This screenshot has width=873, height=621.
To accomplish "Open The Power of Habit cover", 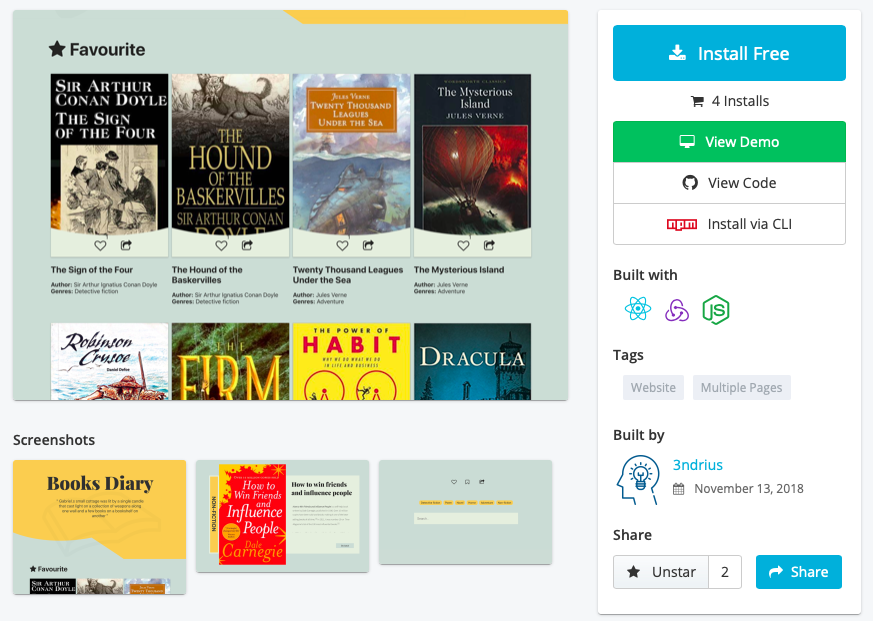I will pyautogui.click(x=351, y=361).
